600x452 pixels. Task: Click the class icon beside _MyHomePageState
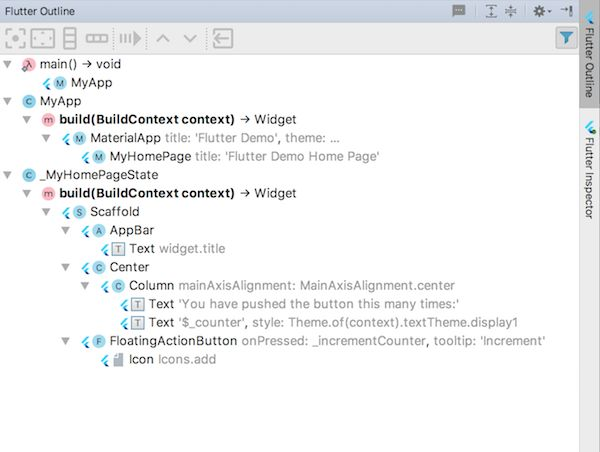point(29,175)
